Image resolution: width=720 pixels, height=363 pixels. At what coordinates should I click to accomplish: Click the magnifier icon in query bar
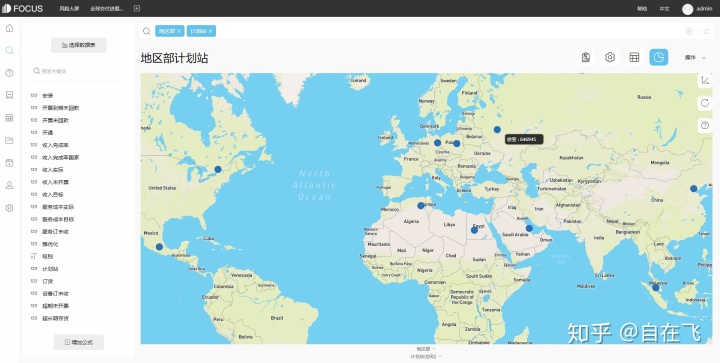(x=146, y=31)
